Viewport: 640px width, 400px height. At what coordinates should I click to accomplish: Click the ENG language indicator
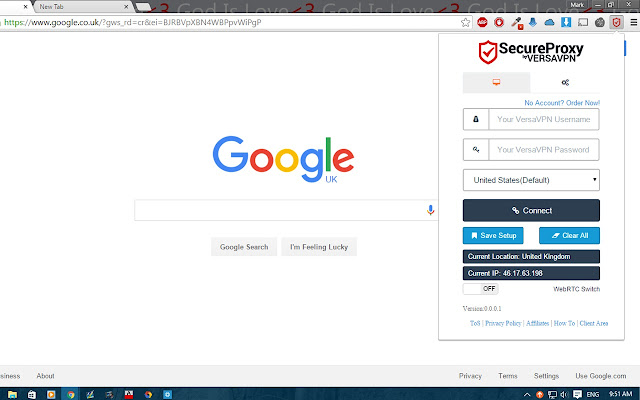coord(593,394)
